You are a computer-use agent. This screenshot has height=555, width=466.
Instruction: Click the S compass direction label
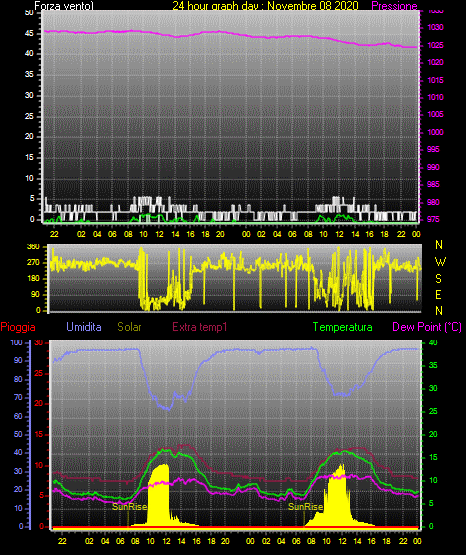tap(438, 279)
